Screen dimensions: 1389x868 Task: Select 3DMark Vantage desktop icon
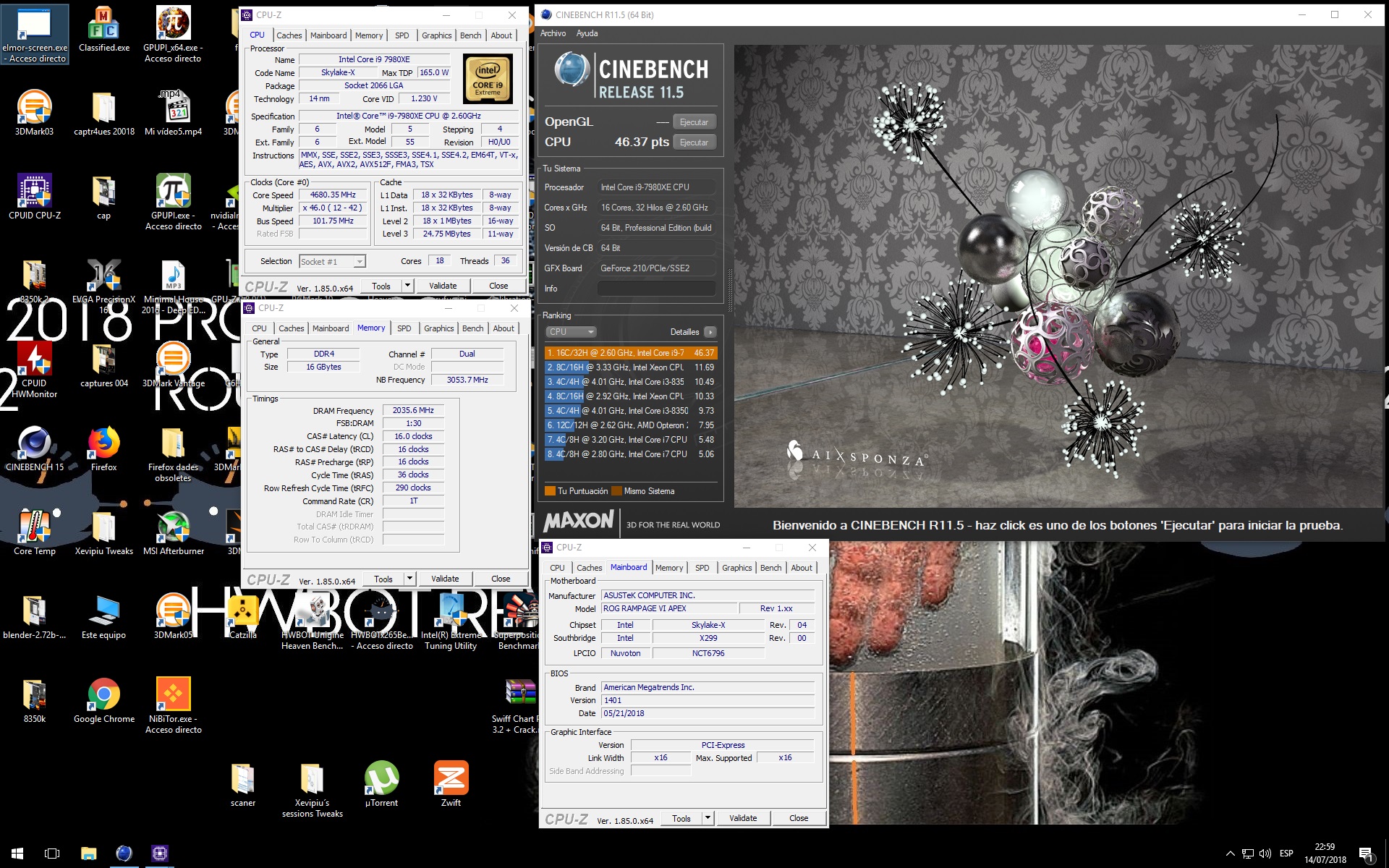(x=173, y=365)
